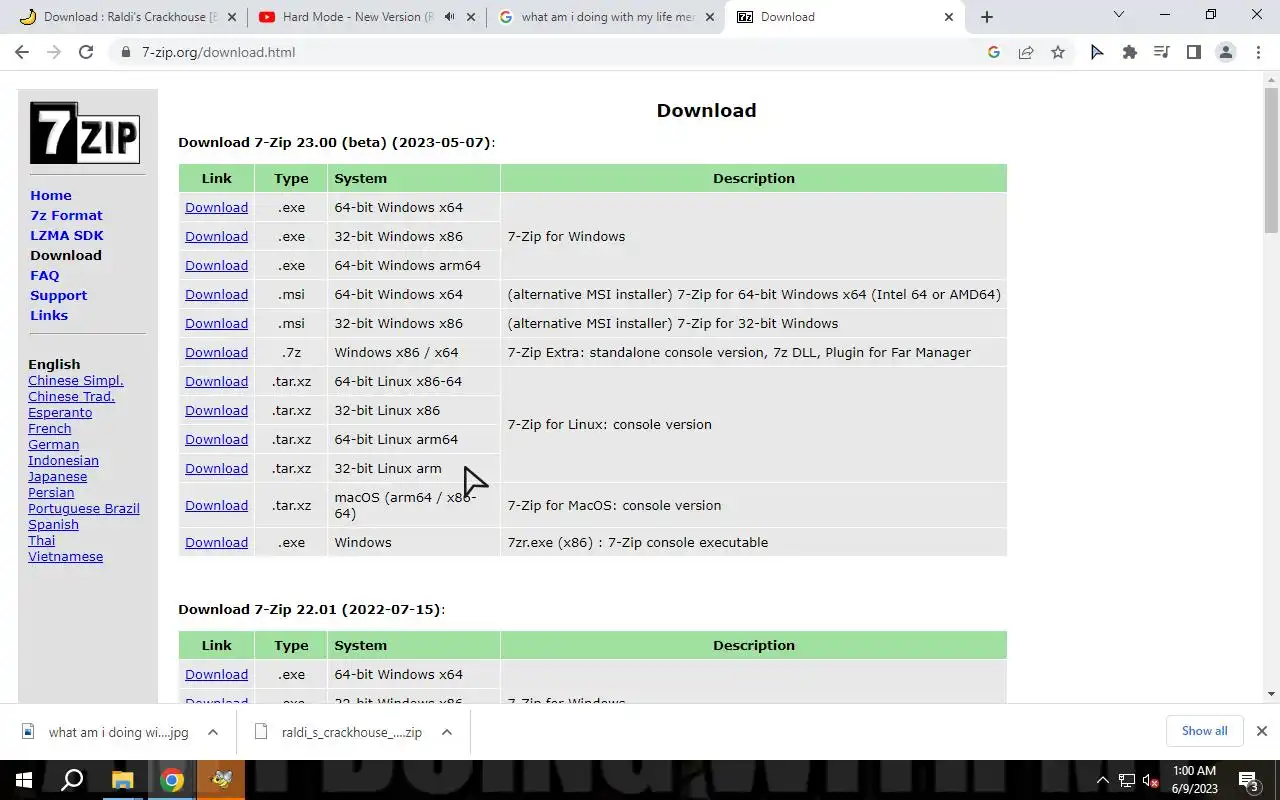Bookmark this page with the star icon
The width and height of the screenshot is (1280, 800).
click(x=1058, y=52)
